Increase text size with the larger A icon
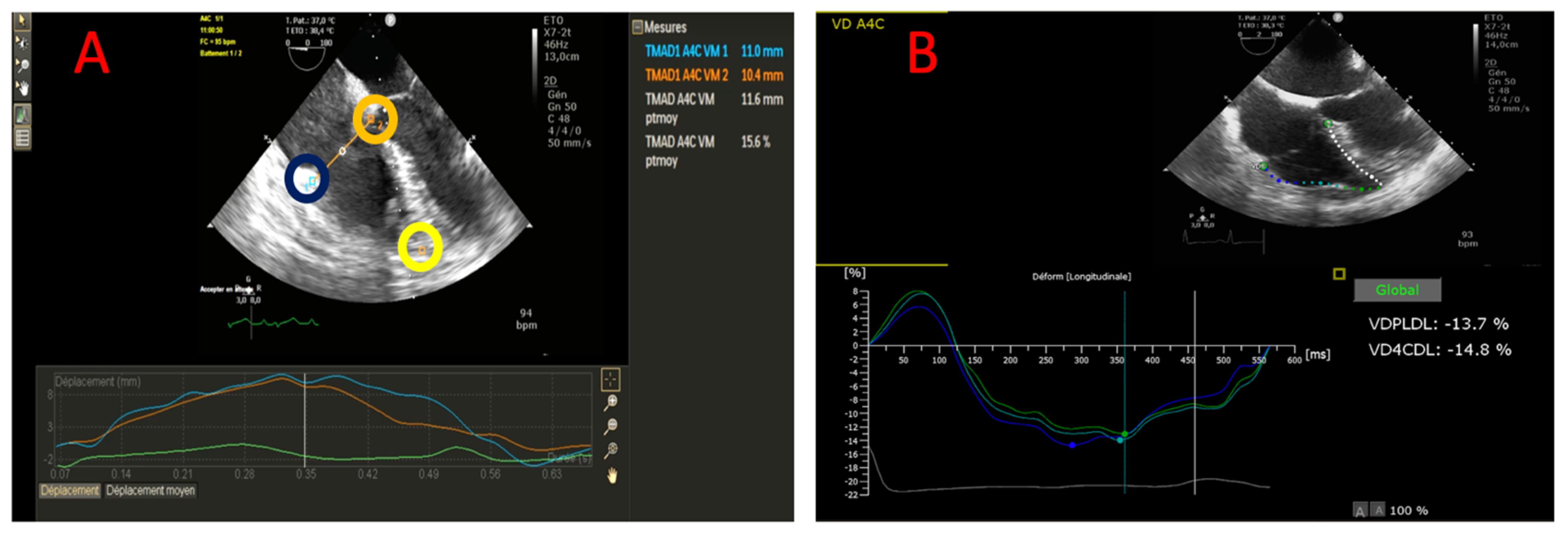The image size is (1568, 535). click(x=1360, y=511)
